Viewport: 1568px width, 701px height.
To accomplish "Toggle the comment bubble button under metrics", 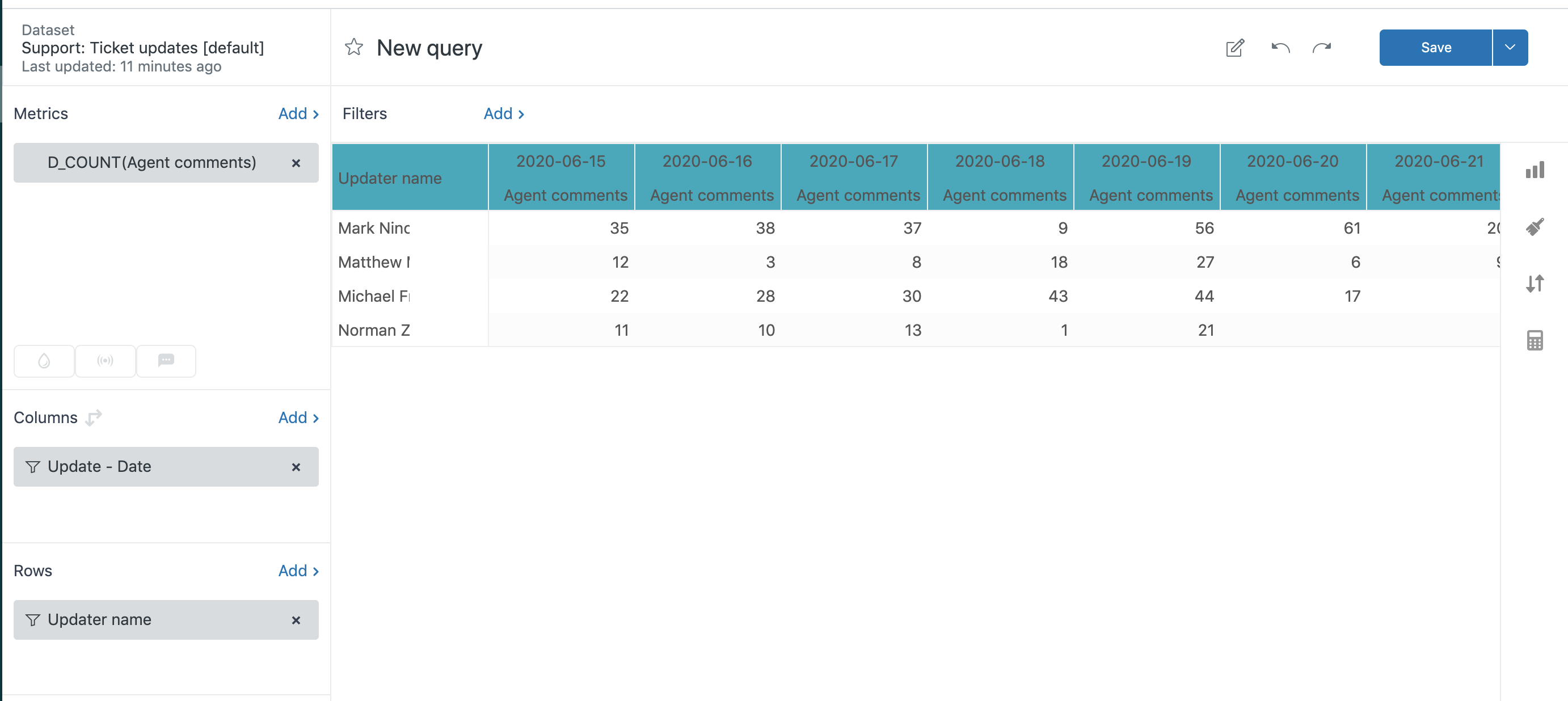I will [x=166, y=361].
